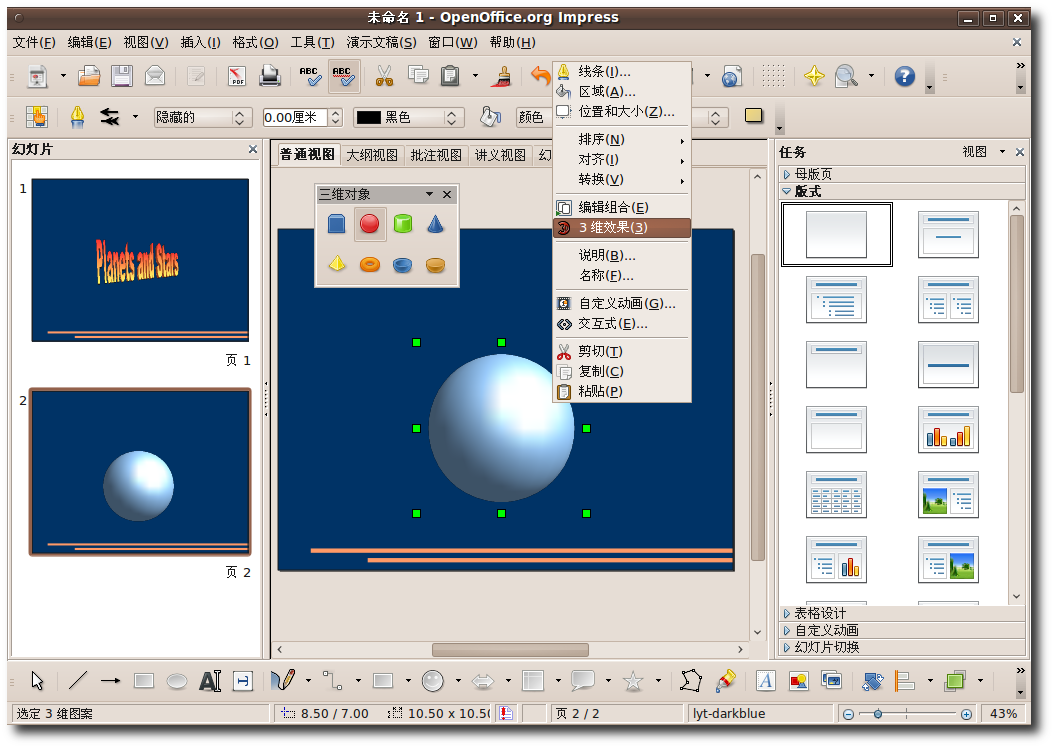1054x748 pixels.
Task: Select the red sphere 3D object
Action: [369, 224]
